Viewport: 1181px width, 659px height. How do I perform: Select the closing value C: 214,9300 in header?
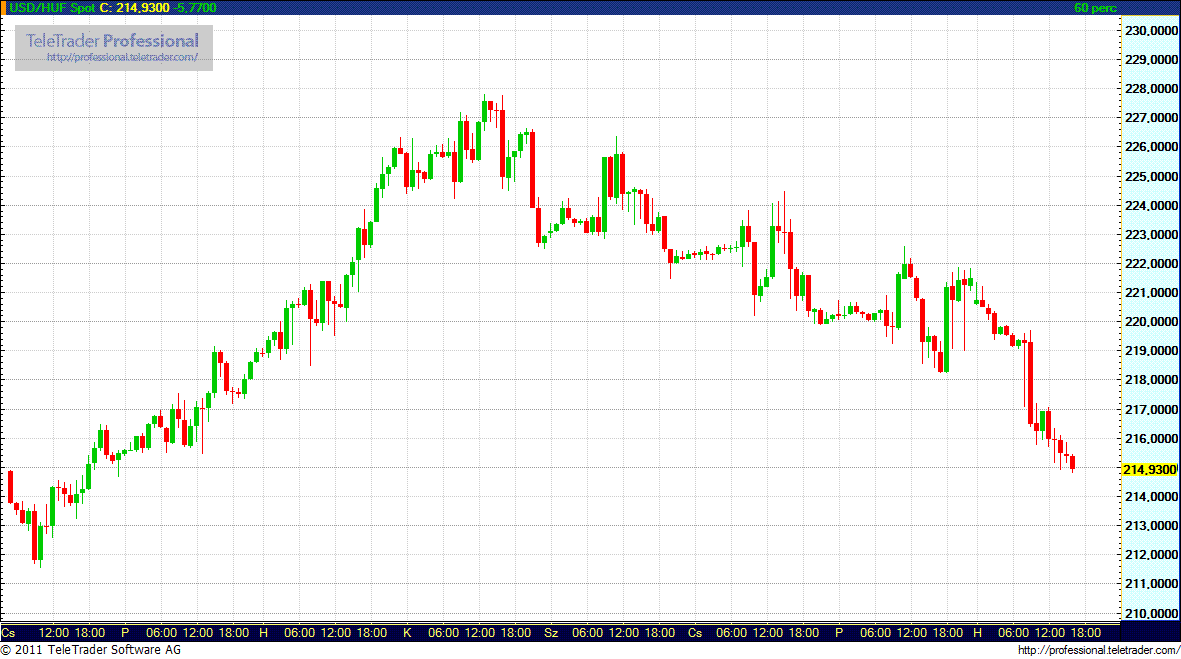click(135, 8)
